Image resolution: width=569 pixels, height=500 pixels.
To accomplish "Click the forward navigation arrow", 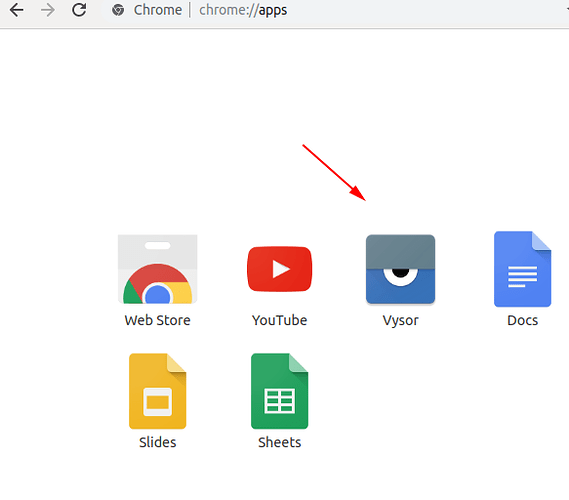I will (48, 10).
